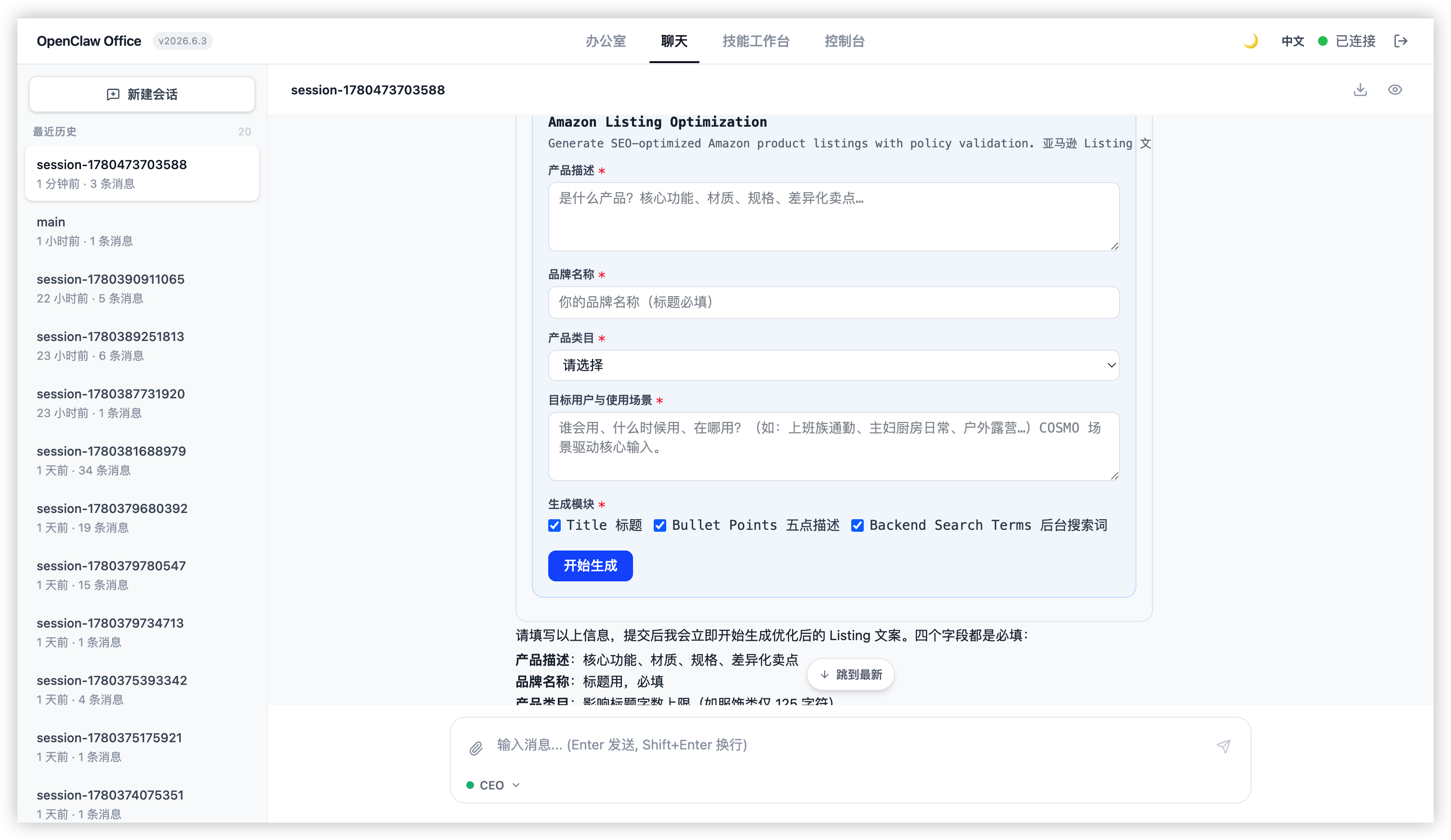Uncheck Bullet Points 五点描述 checkbox
This screenshot has height=840, width=1451.
pyautogui.click(x=660, y=525)
